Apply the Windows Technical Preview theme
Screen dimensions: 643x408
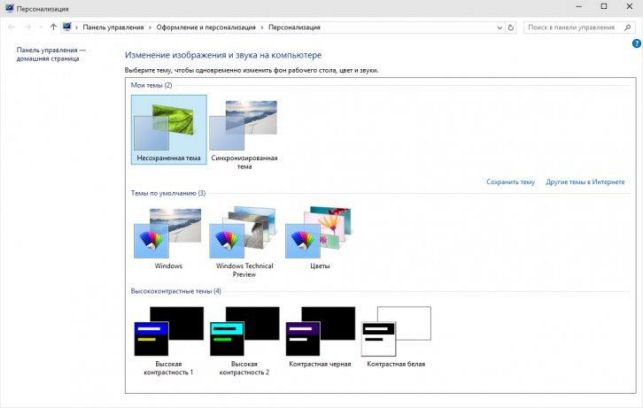click(x=244, y=242)
